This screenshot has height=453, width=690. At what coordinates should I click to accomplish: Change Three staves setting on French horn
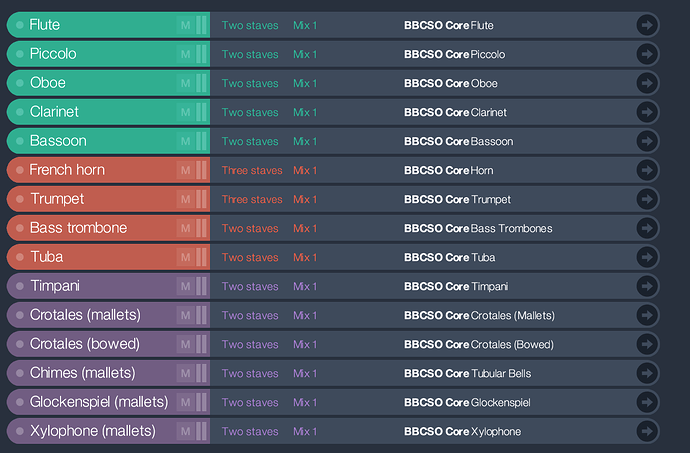pyautogui.click(x=252, y=170)
